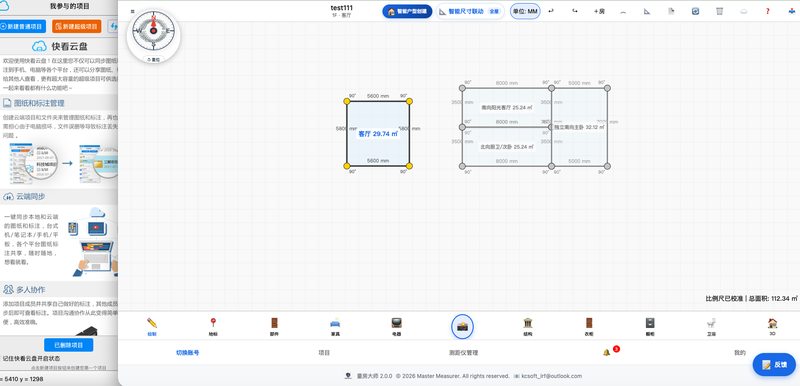The height and width of the screenshot is (386, 800).
Task: Click the 智能户型创建 button
Action: [x=407, y=11]
